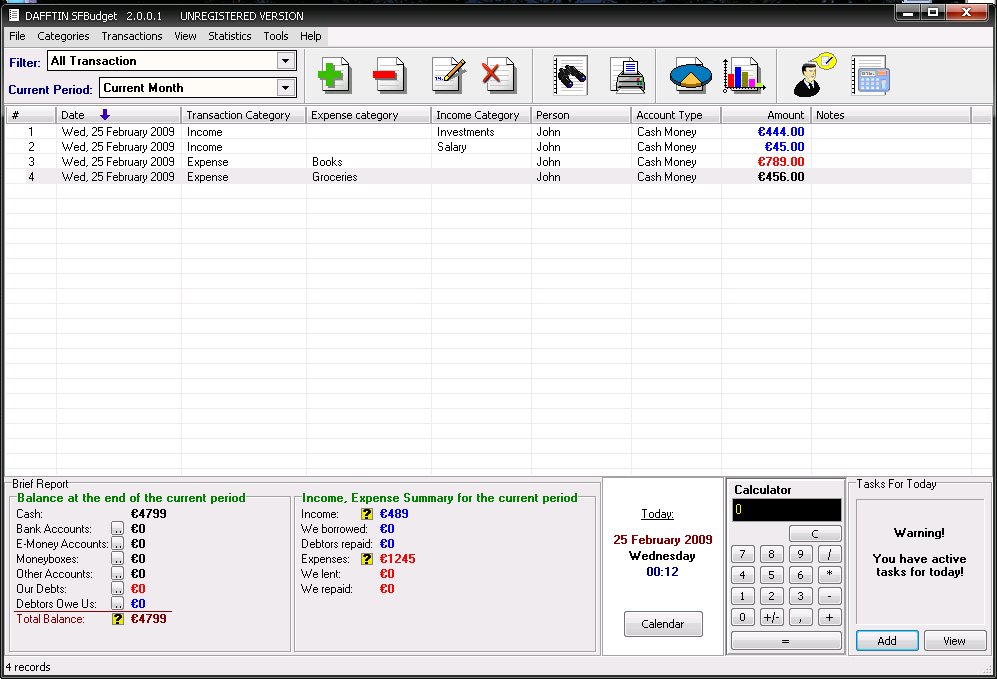
Task: Sort by the Expense category column header
Action: coord(368,115)
